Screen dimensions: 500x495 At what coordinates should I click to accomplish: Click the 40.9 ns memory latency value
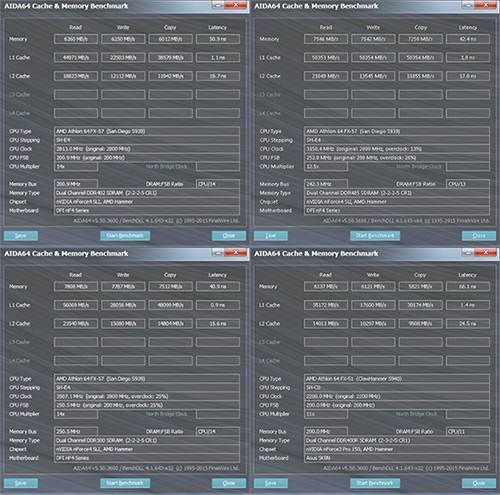[218, 286]
